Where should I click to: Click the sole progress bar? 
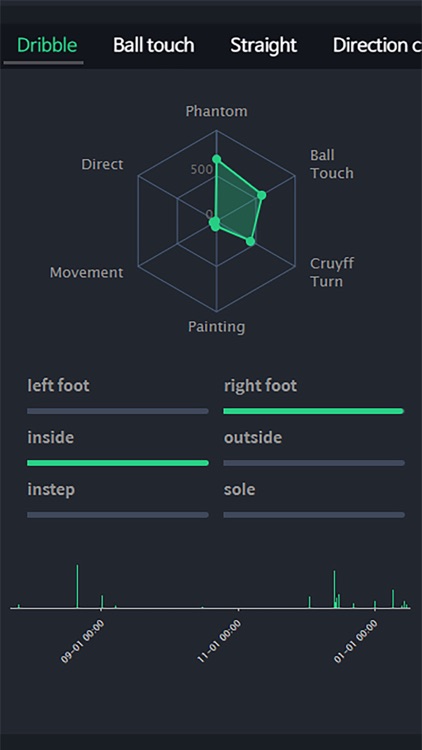click(314, 515)
